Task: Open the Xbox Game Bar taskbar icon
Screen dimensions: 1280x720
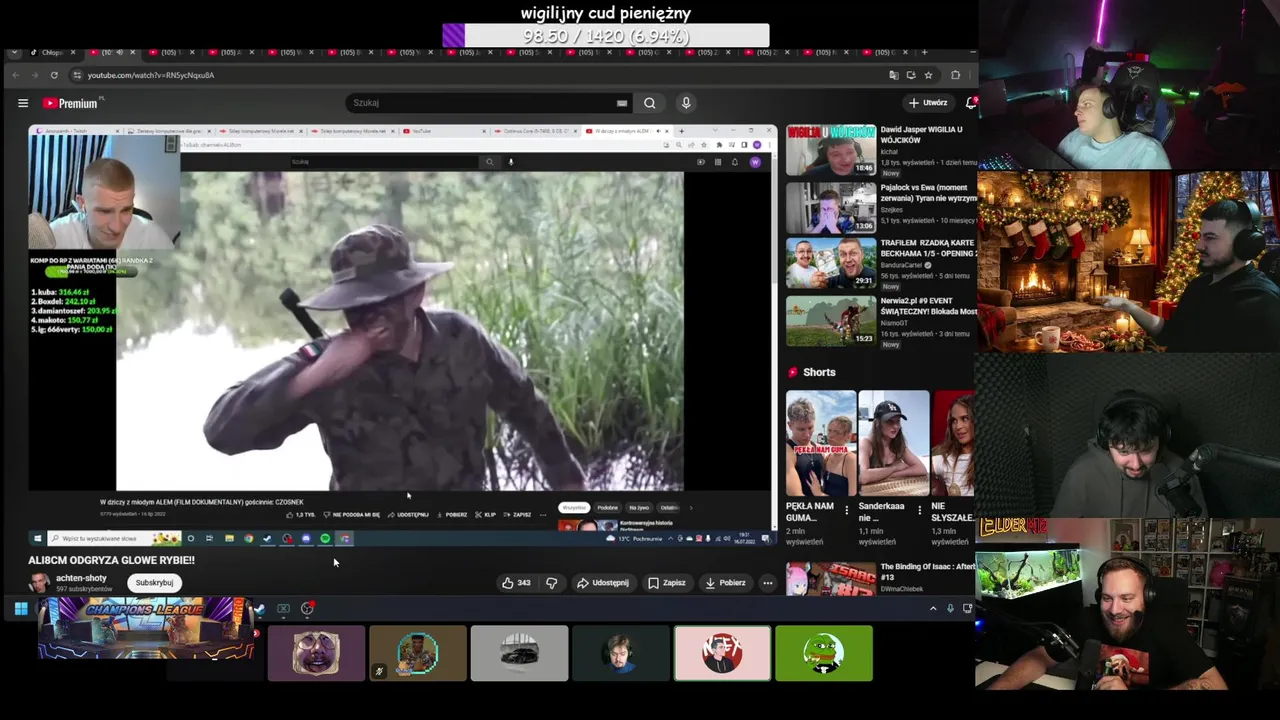Action: (283, 608)
